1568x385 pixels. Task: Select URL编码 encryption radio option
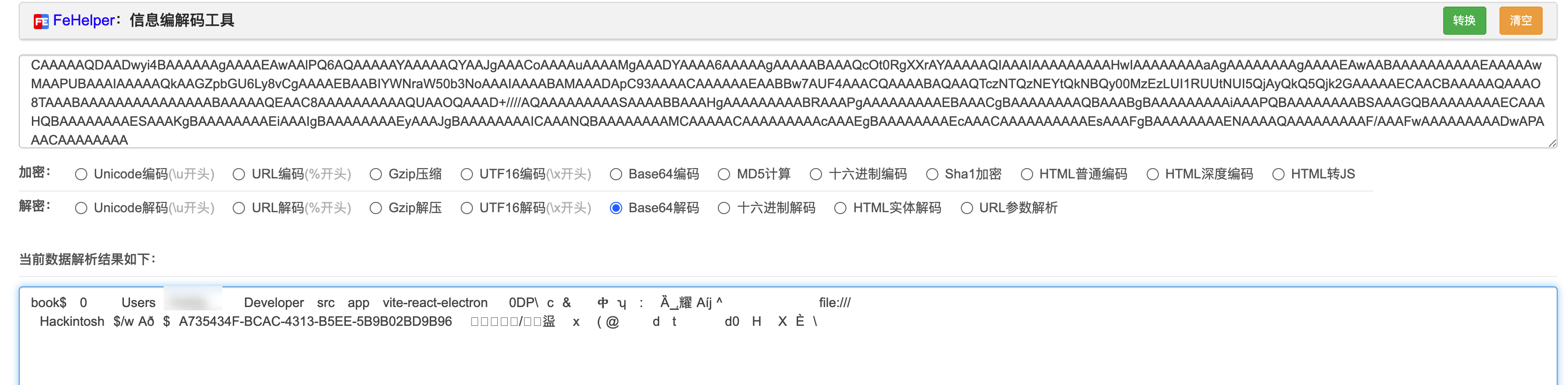(x=239, y=174)
